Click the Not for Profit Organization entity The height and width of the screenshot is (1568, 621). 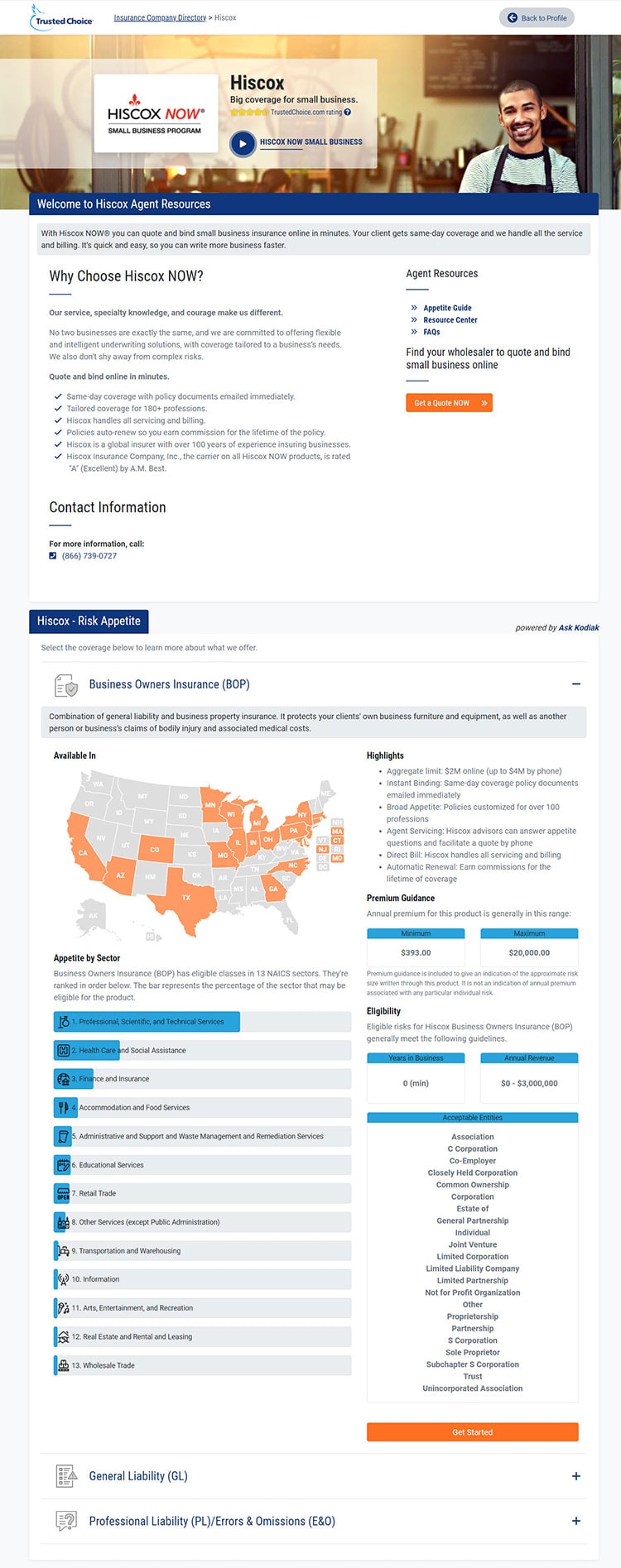tap(473, 1292)
